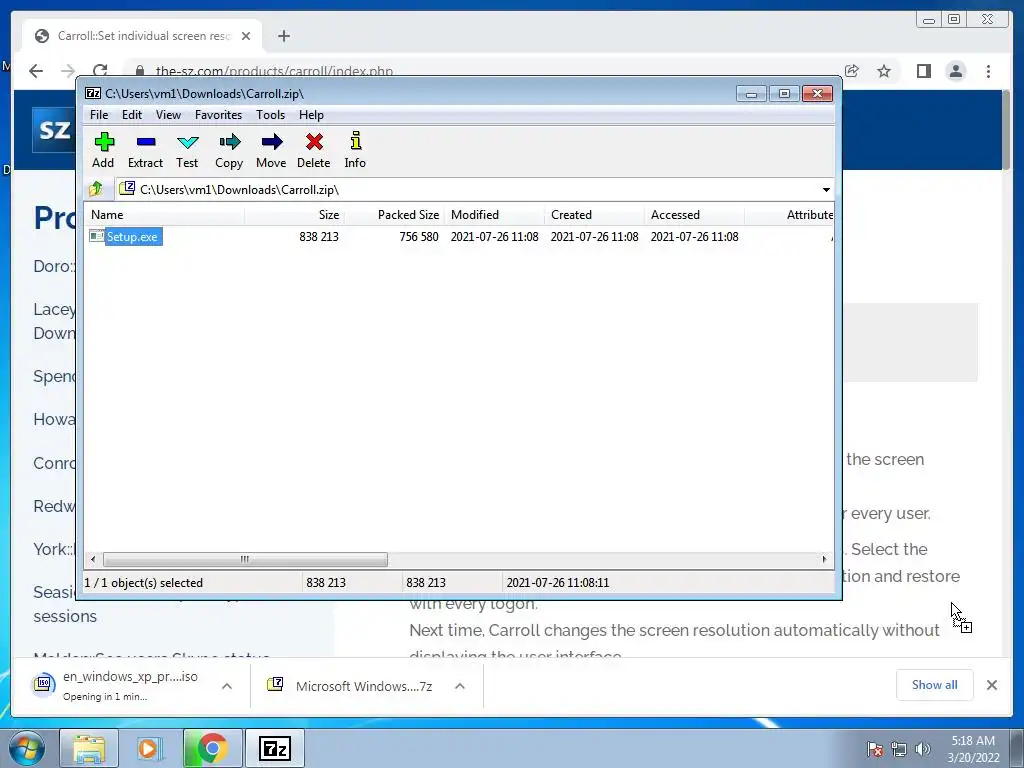Sort by the Modified column header
The width and height of the screenshot is (1024, 768).
(x=494, y=215)
